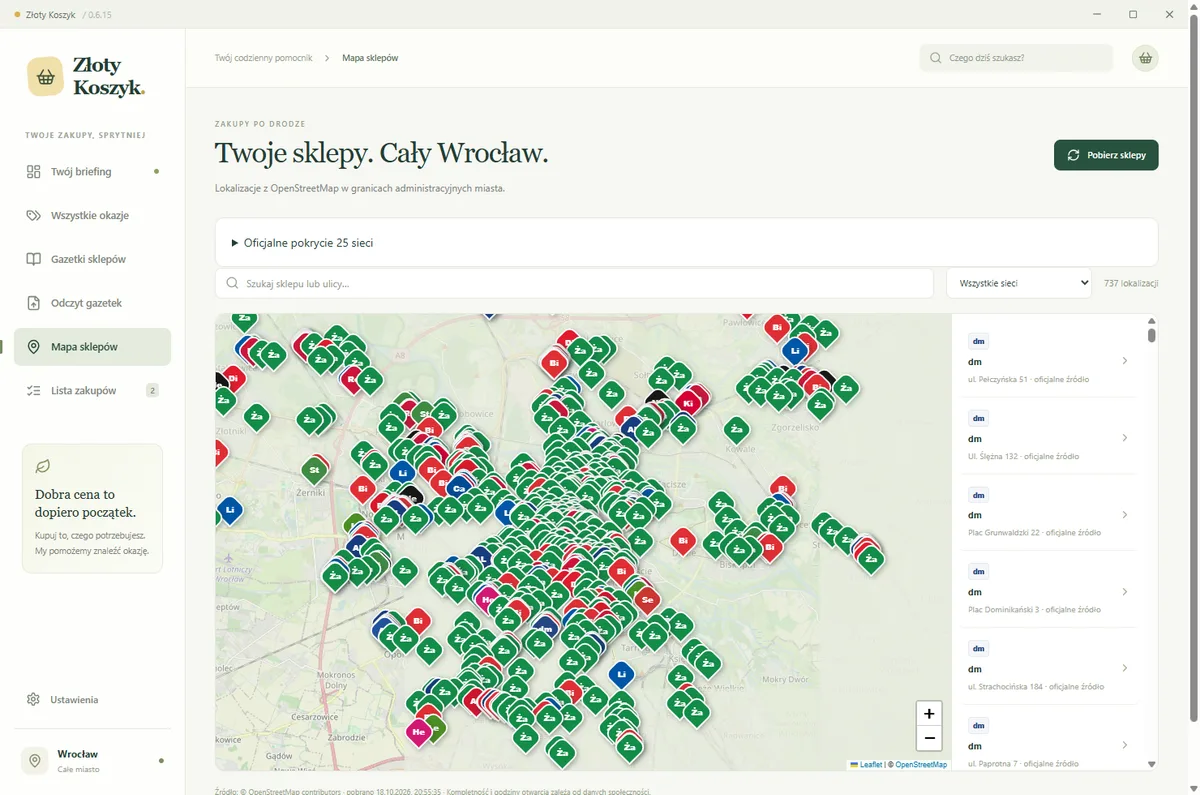Open chevron for dm Plac Dominikański 3
The image size is (1200, 795).
point(1125,592)
